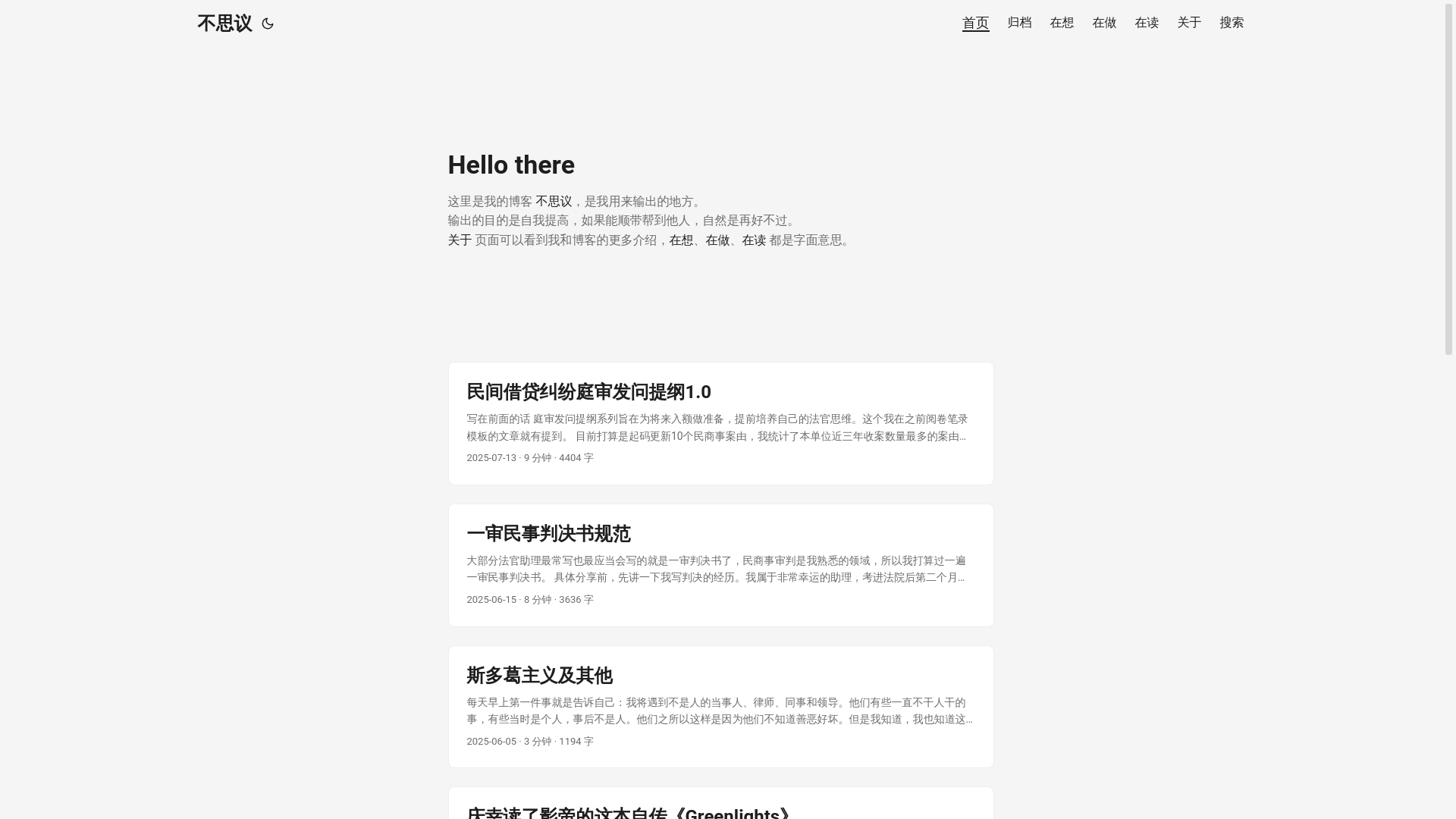Follow the 在做 link in intro paragraph
The height and width of the screenshot is (819, 1456).
[x=717, y=240]
